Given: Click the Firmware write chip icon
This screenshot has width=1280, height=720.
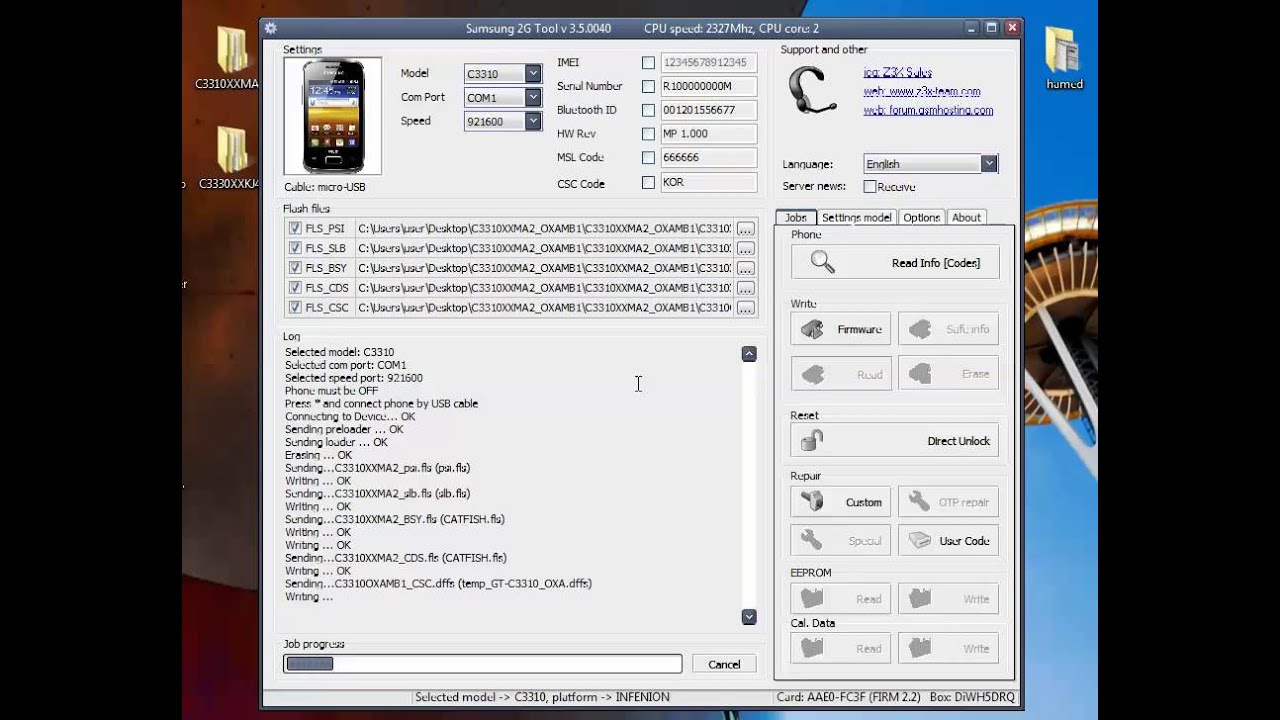Looking at the screenshot, I should coord(813,329).
